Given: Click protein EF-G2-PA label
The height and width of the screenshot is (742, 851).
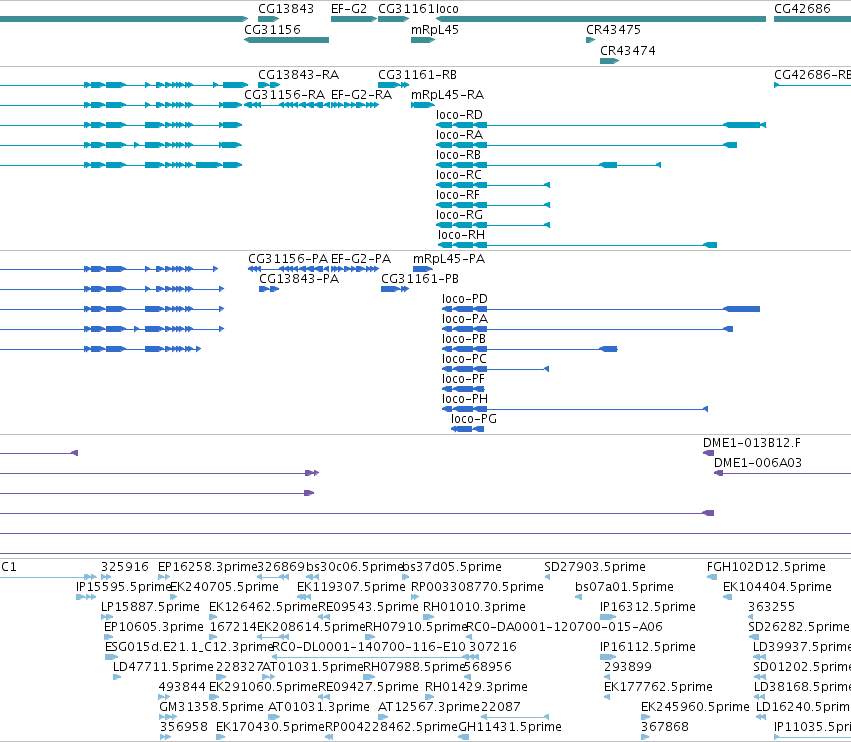Looking at the screenshot, I should [x=361, y=258].
